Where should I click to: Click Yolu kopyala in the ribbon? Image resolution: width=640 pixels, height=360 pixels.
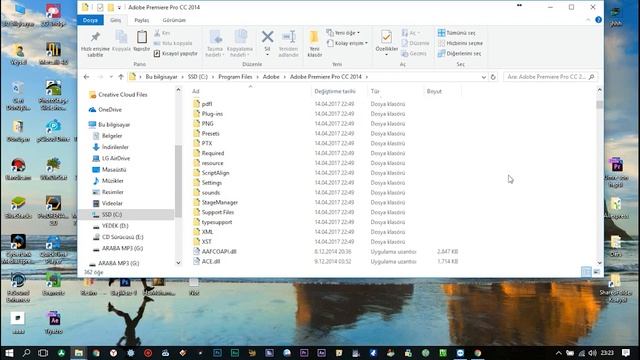click(x=173, y=43)
